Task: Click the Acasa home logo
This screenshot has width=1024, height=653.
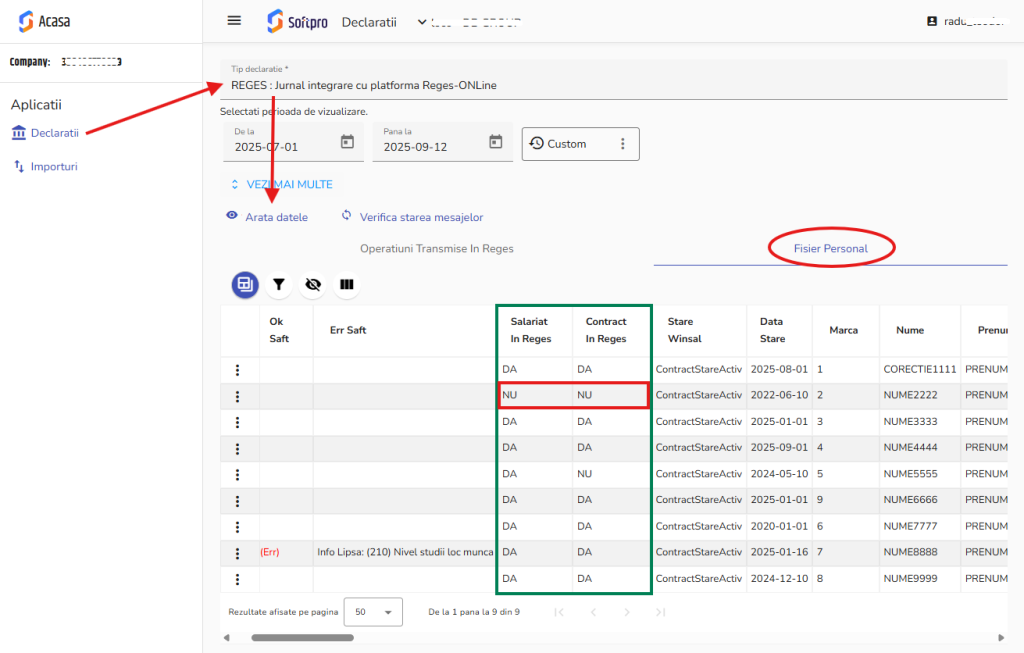Action: [44, 22]
